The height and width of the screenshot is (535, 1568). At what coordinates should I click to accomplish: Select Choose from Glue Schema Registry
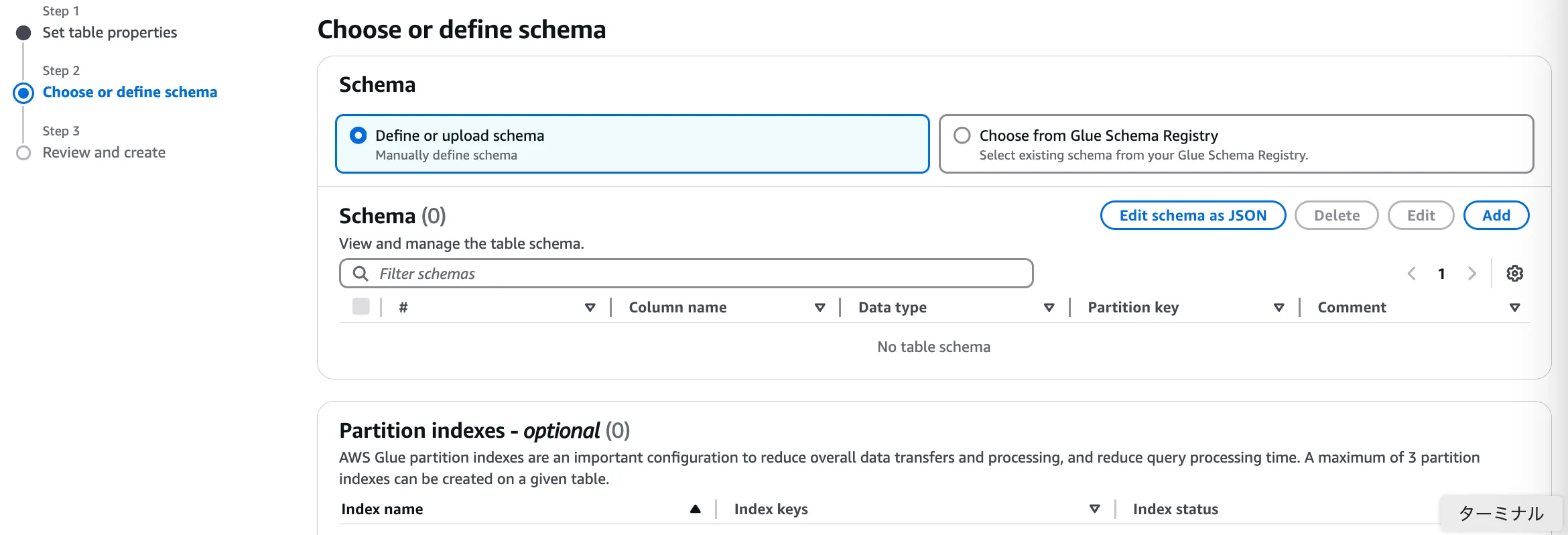tap(962, 135)
